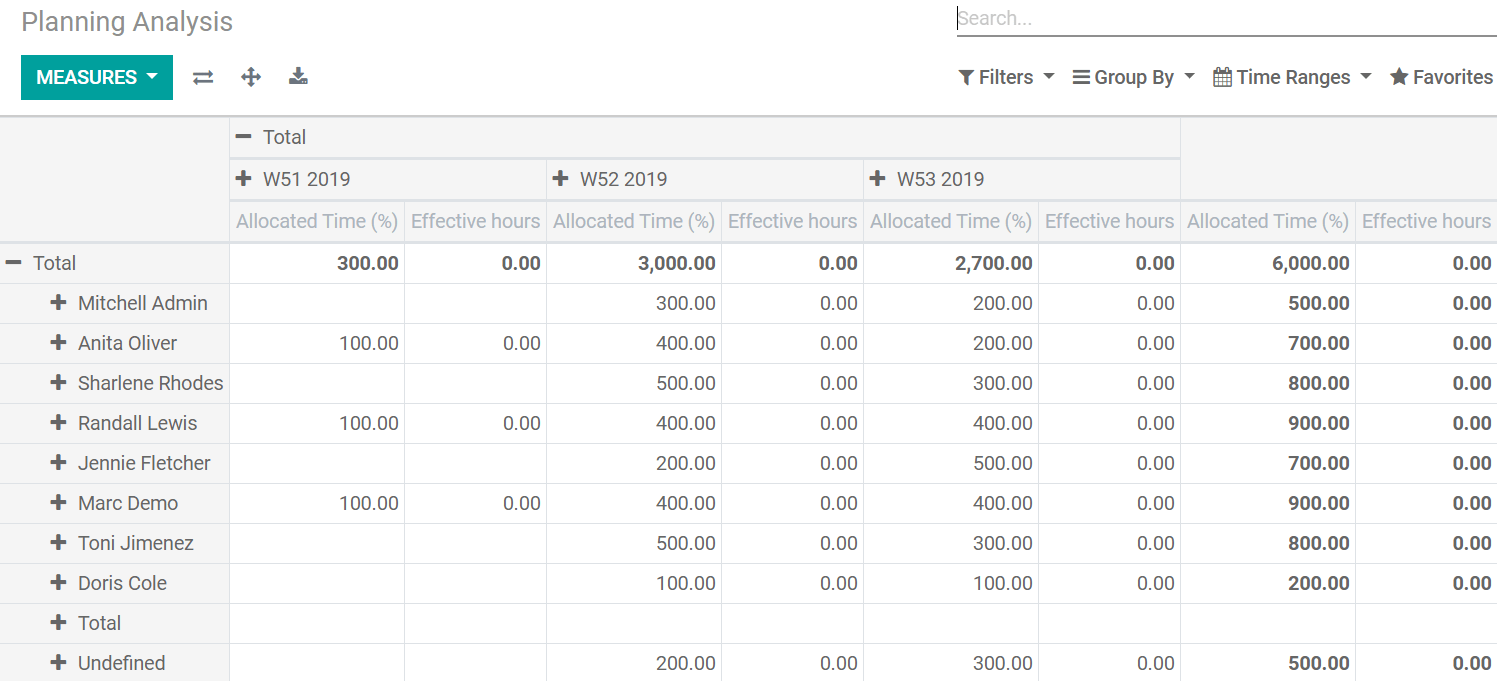The height and width of the screenshot is (681, 1497).
Task: Sort by grand total Allocated Time (%) header
Action: [x=1268, y=222]
